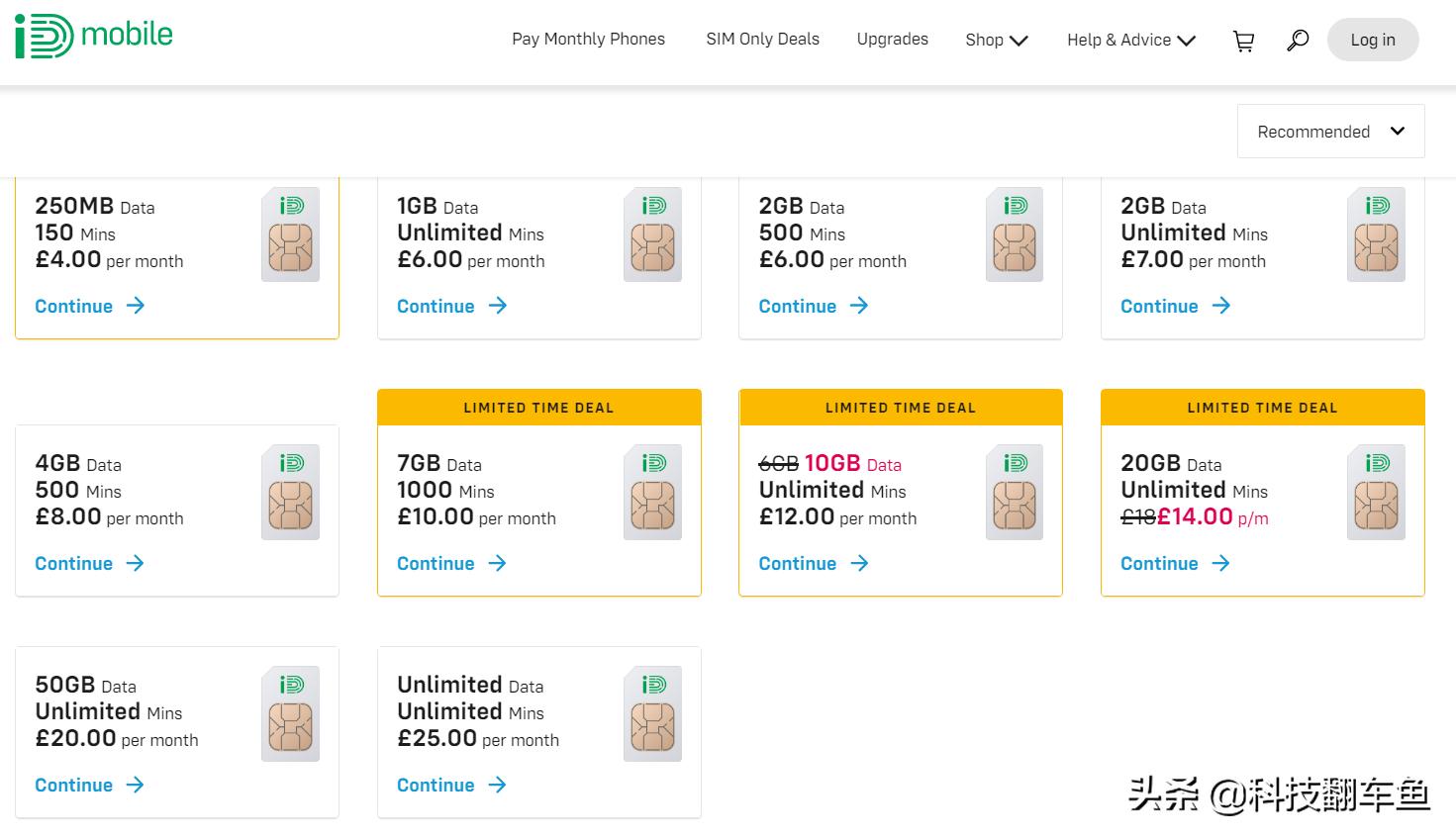Click the iD Mobile logo
Viewport: 1456px width, 838px height.
coord(94,37)
